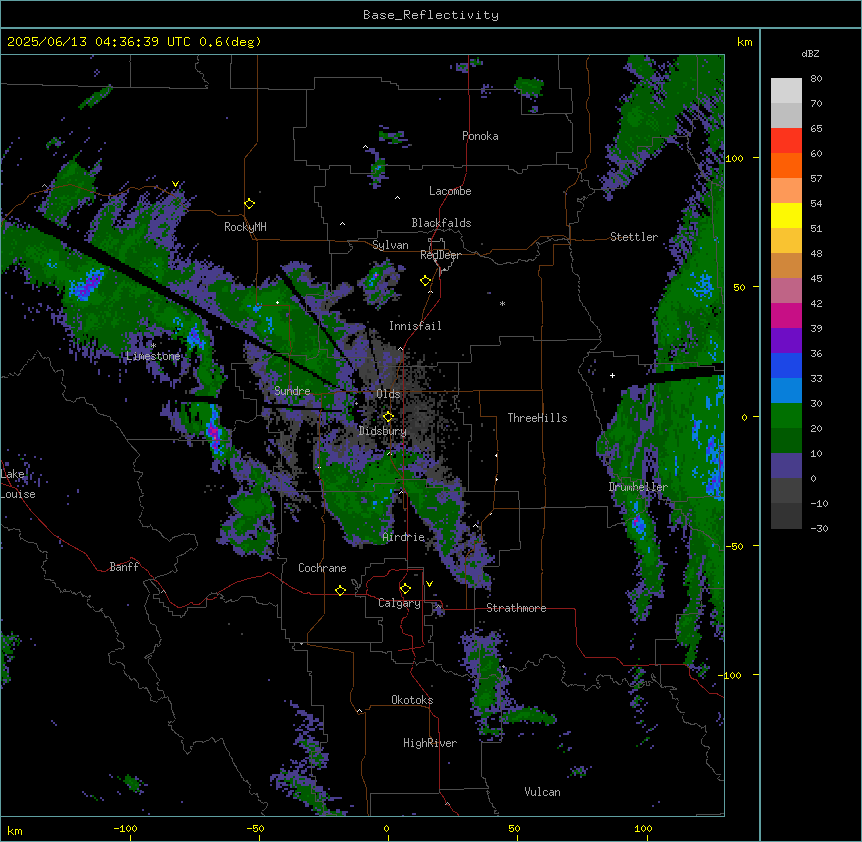Click the 50 tick label on right axis
This screenshot has height=842, width=862.
[739, 287]
